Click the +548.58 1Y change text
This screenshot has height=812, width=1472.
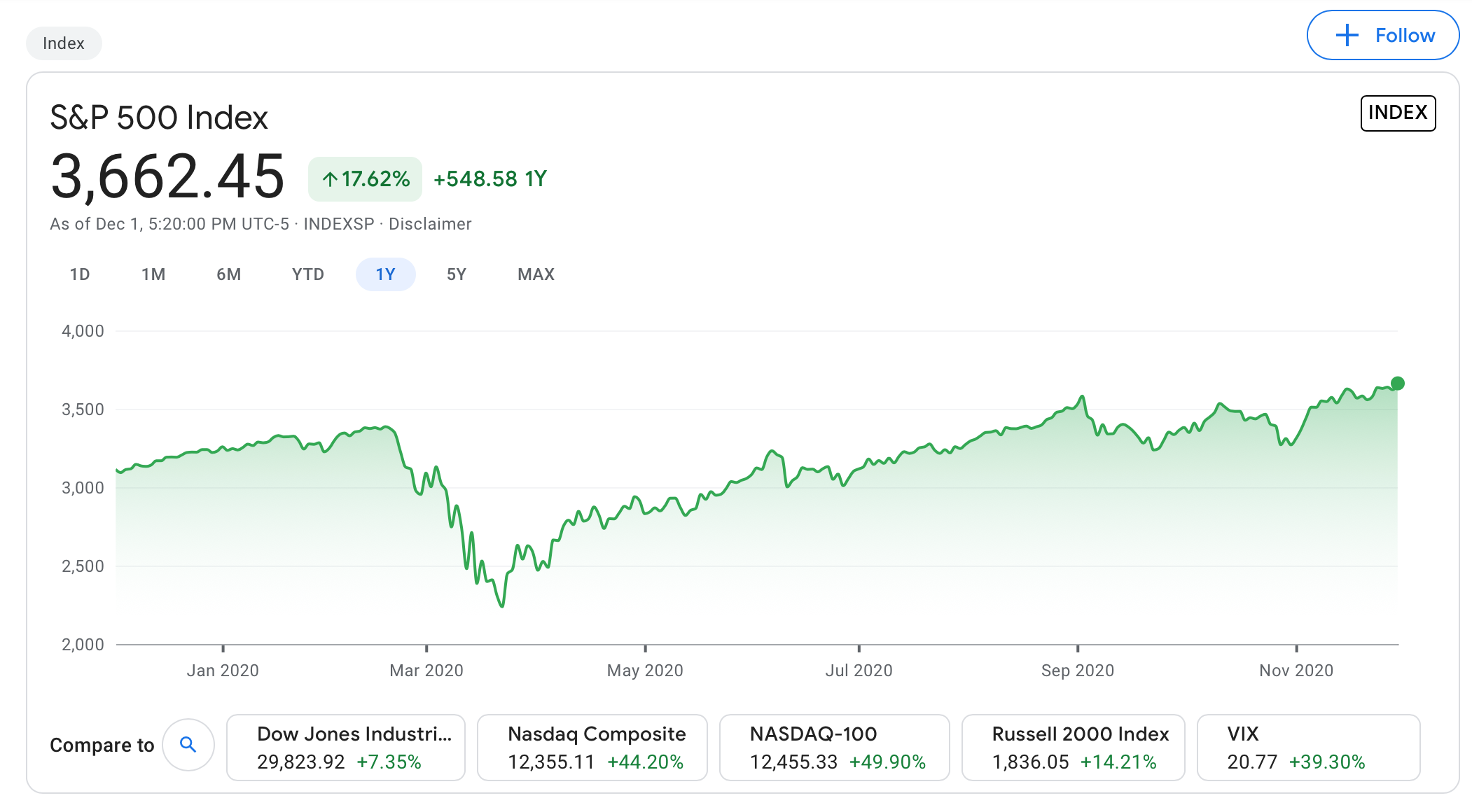tap(490, 179)
